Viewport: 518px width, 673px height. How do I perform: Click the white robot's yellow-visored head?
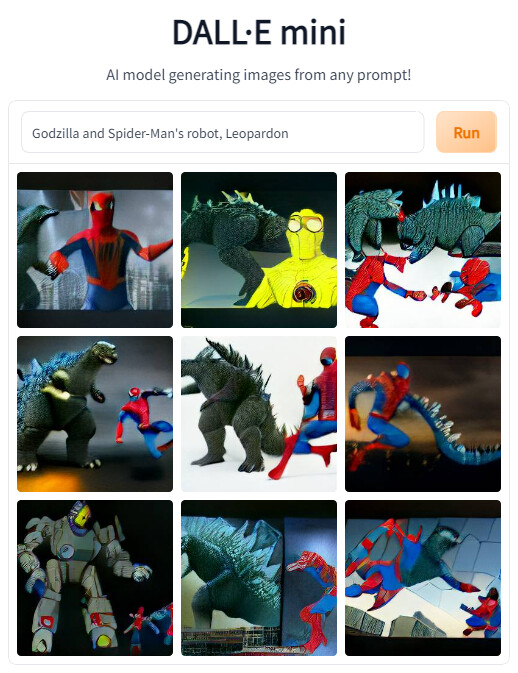pyautogui.click(x=81, y=518)
